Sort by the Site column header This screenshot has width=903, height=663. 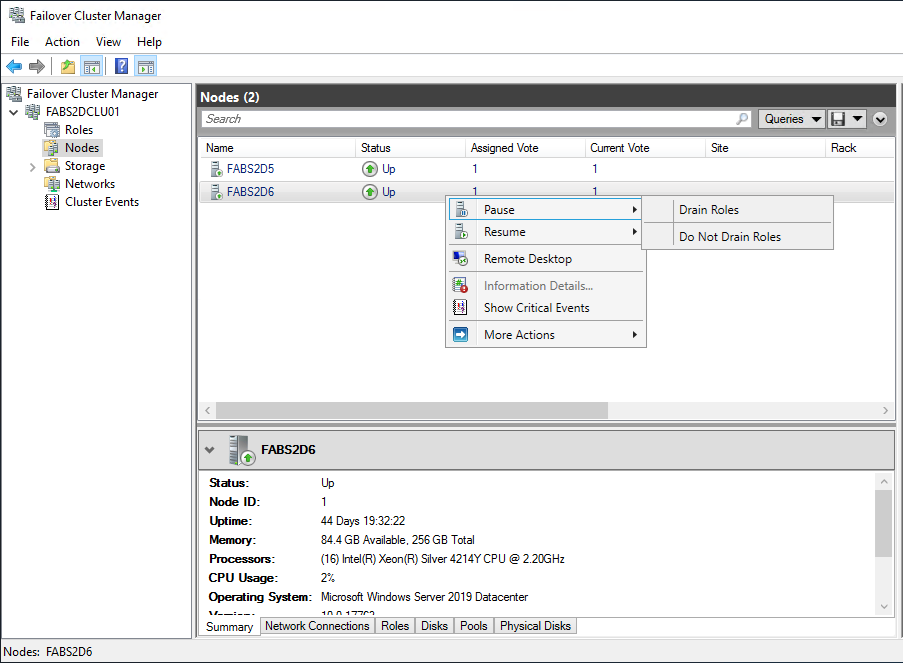(x=765, y=148)
